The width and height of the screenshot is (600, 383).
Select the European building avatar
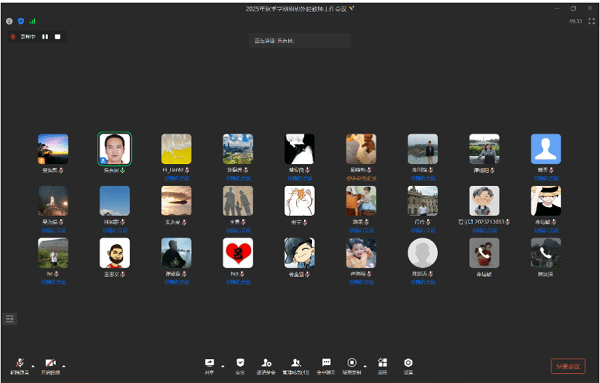click(x=423, y=201)
